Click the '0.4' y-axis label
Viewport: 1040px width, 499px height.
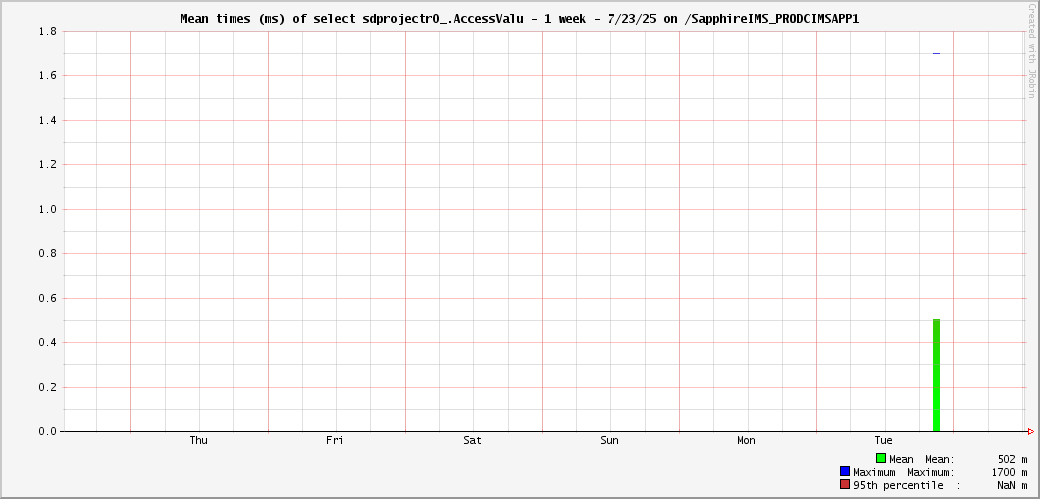click(x=48, y=342)
